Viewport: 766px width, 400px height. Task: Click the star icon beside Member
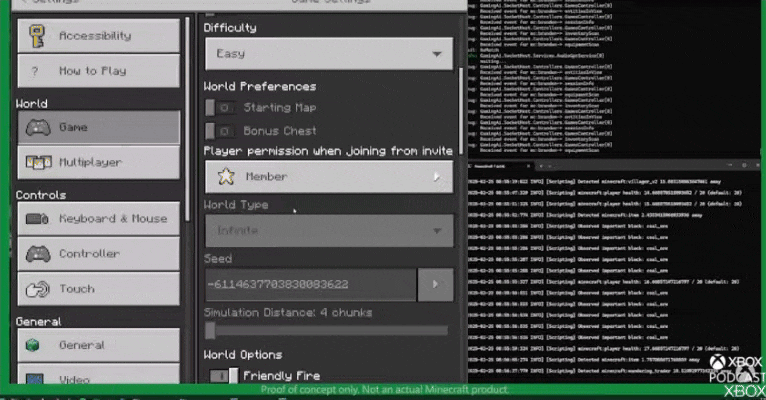click(x=226, y=176)
